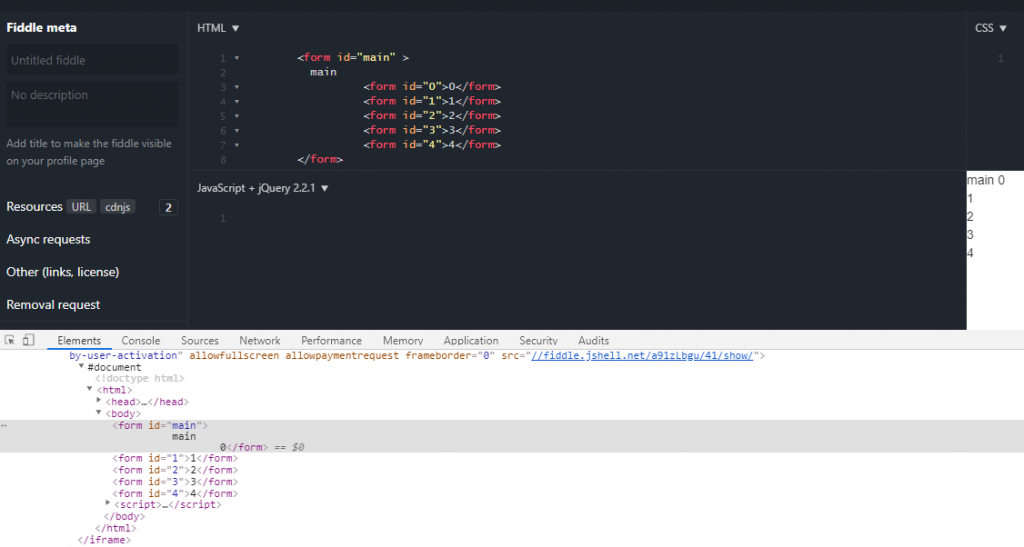
Task: Fold code at HTML line 5
Action: [236, 116]
